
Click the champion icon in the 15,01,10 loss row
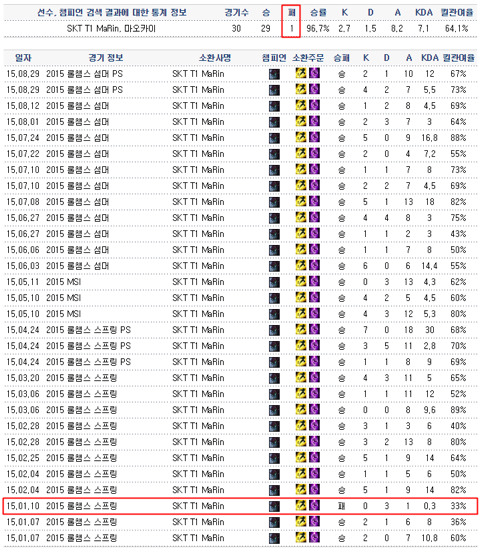point(274,506)
